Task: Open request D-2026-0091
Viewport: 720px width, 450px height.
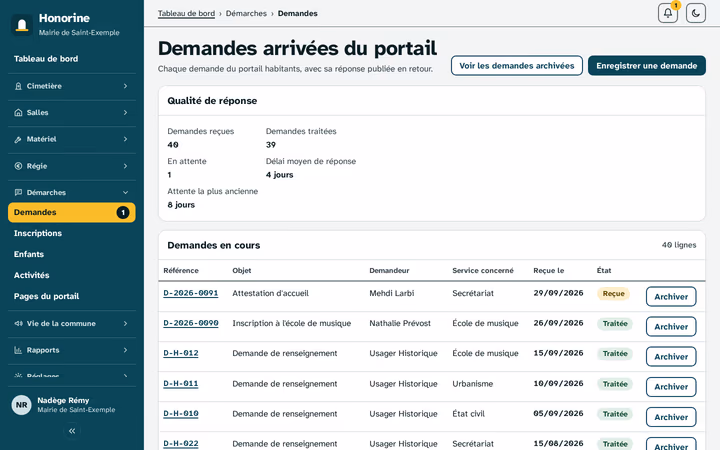Action: pos(191,293)
